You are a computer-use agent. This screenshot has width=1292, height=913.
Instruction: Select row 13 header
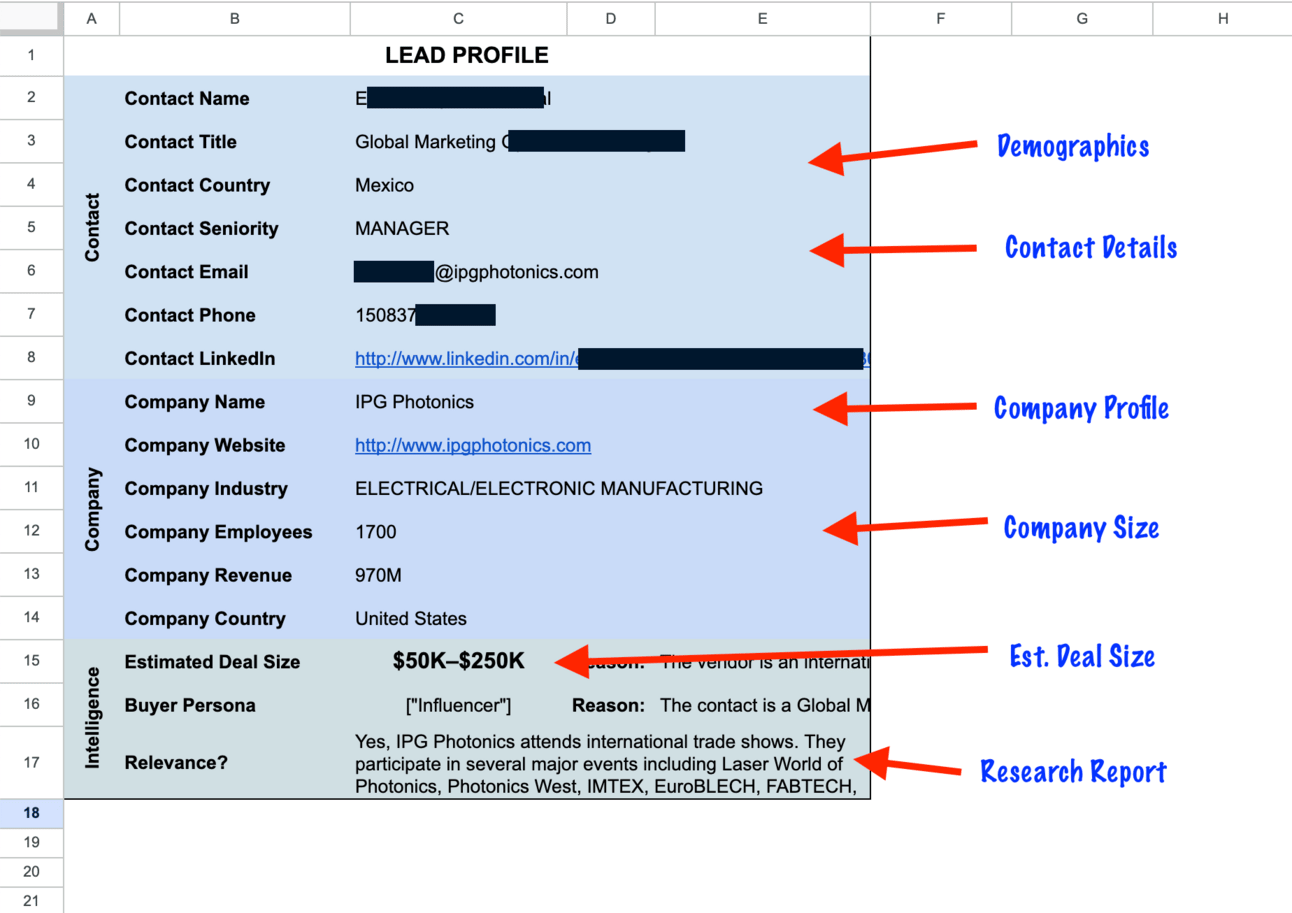point(32,575)
